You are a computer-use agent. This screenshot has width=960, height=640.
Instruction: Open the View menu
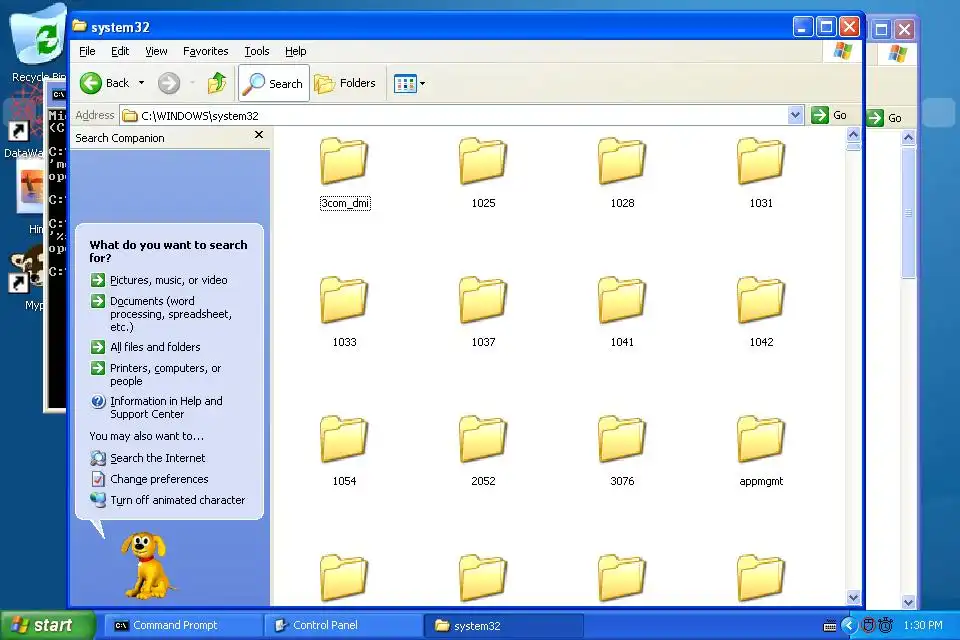pyautogui.click(x=156, y=51)
